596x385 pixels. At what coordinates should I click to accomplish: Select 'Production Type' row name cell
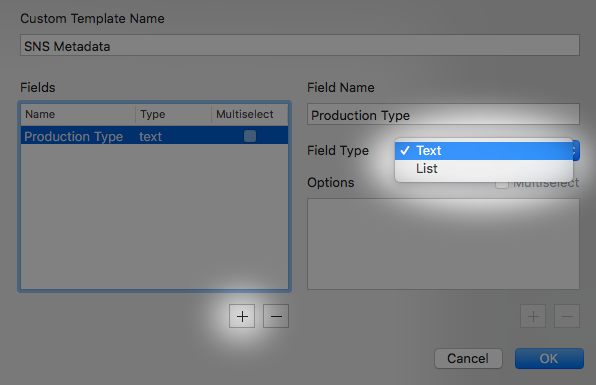[x=73, y=136]
